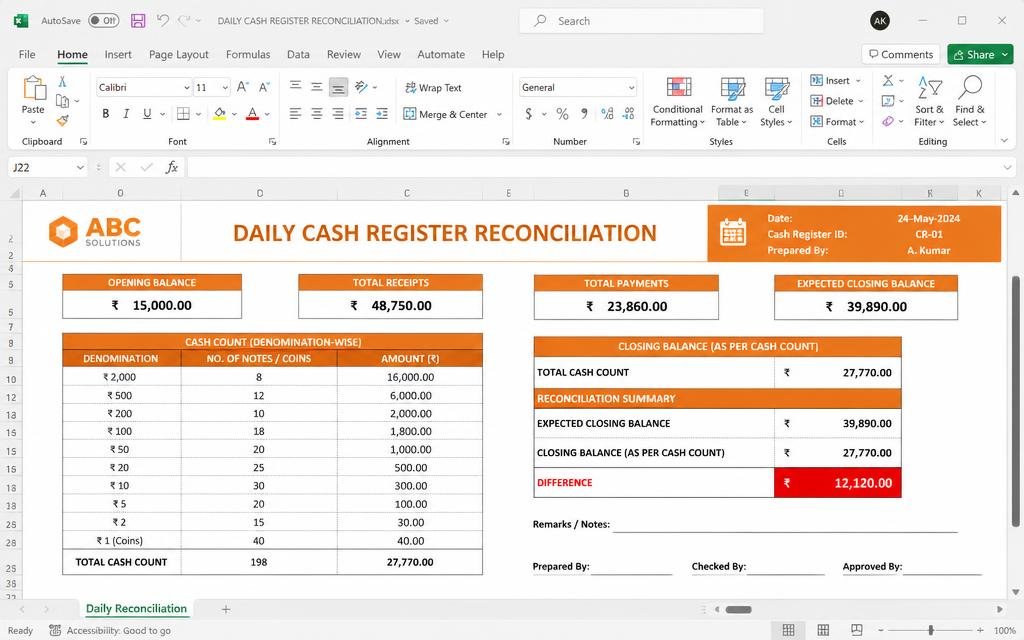Click the Cut scissors icon
Image resolution: width=1024 pixels, height=640 pixels.
click(63, 81)
